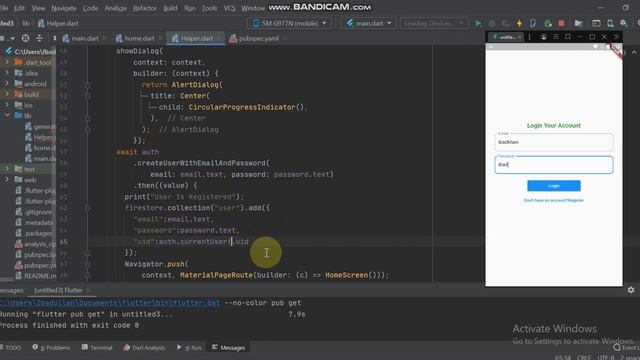640x360 pixels.
Task: Click the emulator hamburger list icon
Action: [556, 37]
